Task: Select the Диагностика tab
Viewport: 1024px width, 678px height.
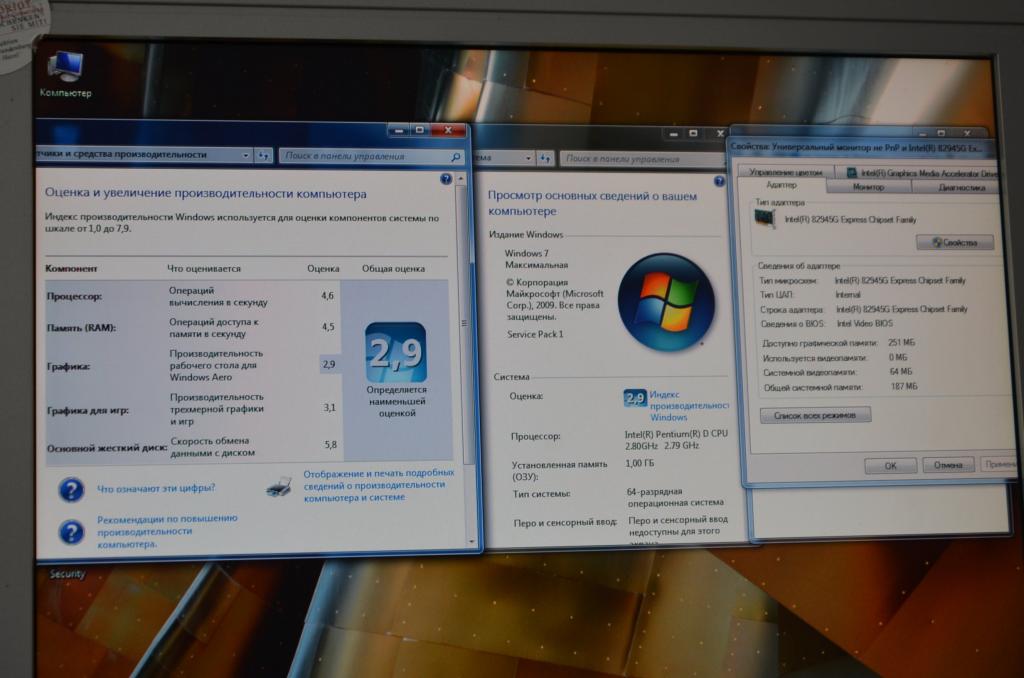Action: [960, 187]
